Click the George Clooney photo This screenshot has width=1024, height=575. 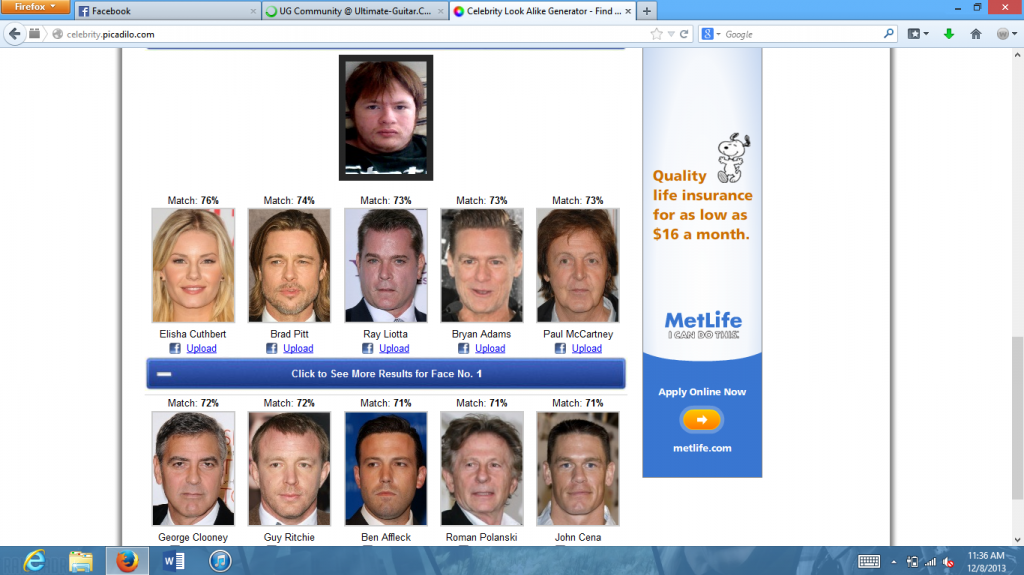pyautogui.click(x=193, y=468)
